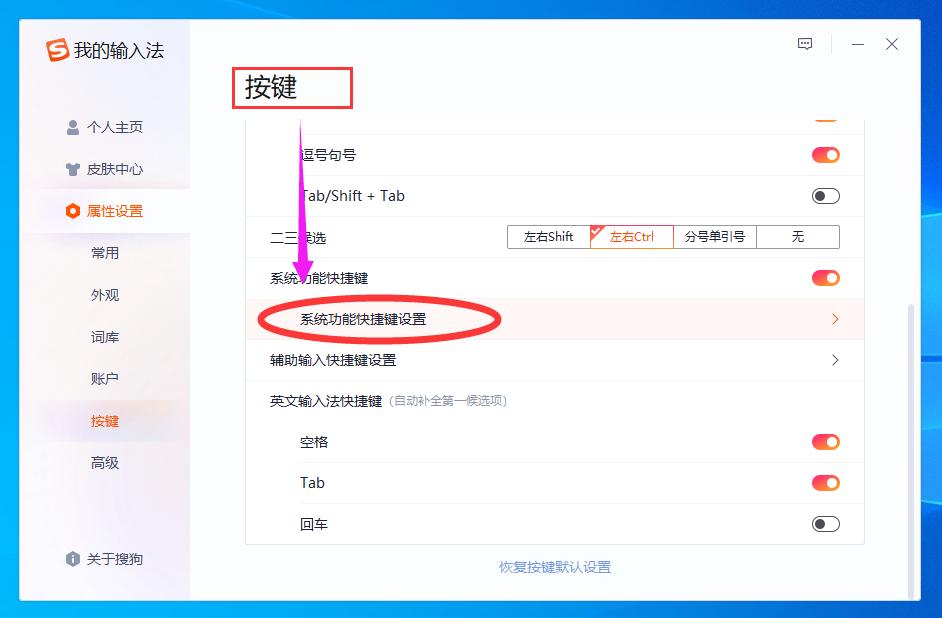Screen dimensions: 942x618
Task: Click the arrow beside 辅助输入快捷键设置
Action: pyautogui.click(x=835, y=360)
